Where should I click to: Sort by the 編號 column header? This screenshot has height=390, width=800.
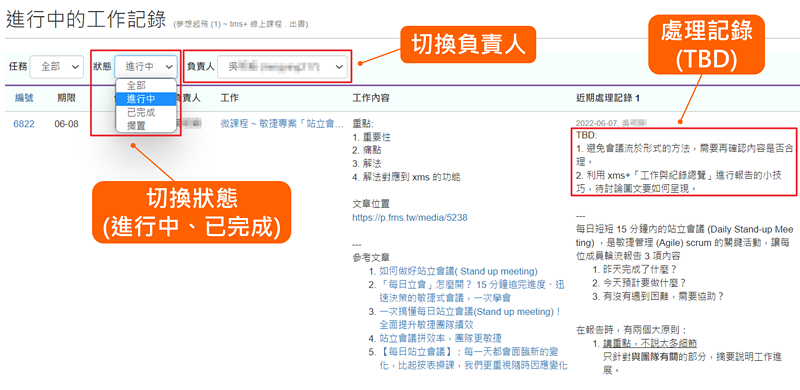[24, 98]
